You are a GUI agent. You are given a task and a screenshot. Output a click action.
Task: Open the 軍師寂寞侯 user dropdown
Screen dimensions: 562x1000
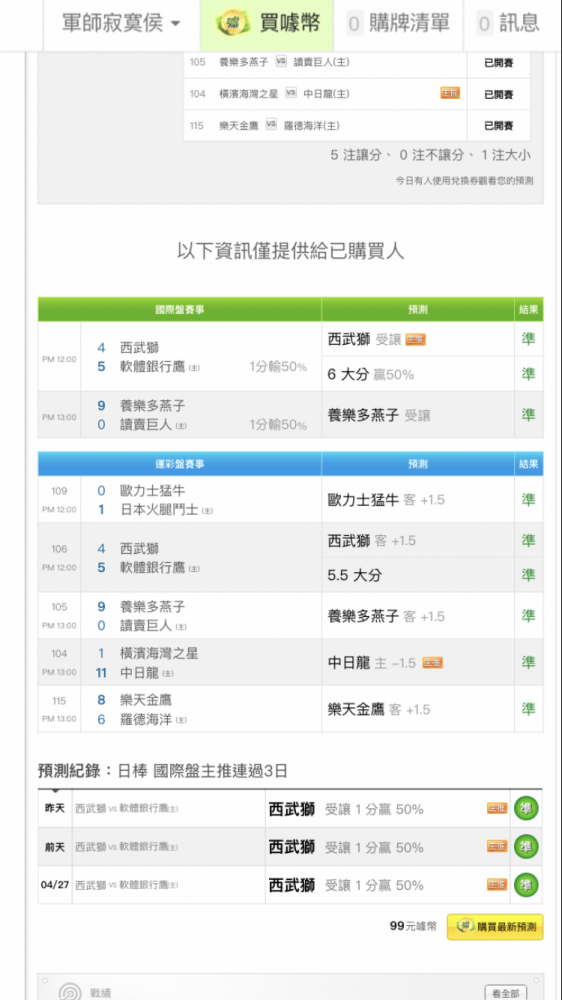[x=121, y=24]
